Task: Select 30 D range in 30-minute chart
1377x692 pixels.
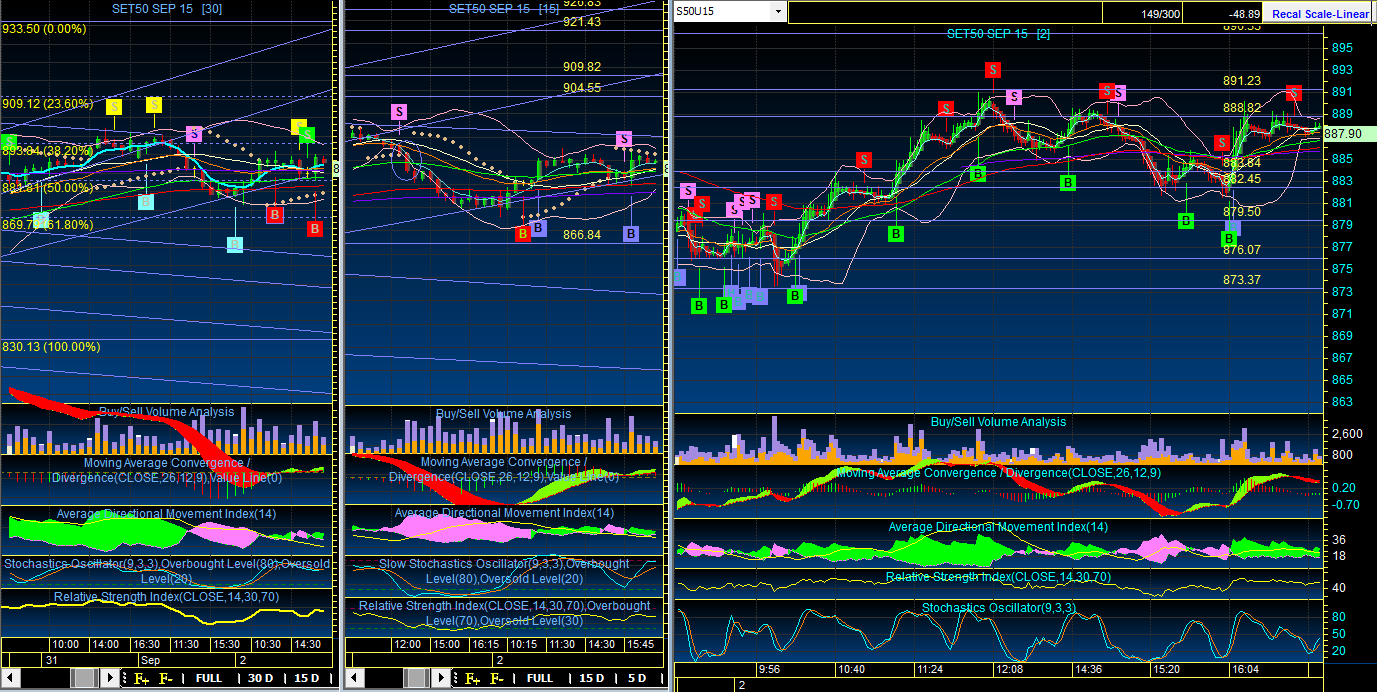Action: pos(260,678)
